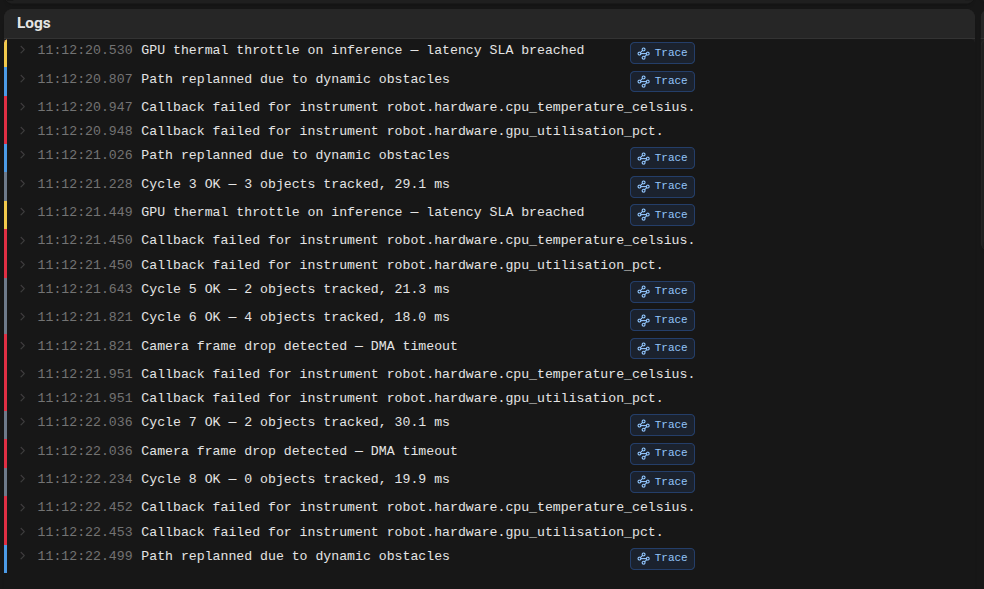Expand the 11:12:20.947 cpu_temperature callback row
The image size is (984, 589).
(23, 107)
